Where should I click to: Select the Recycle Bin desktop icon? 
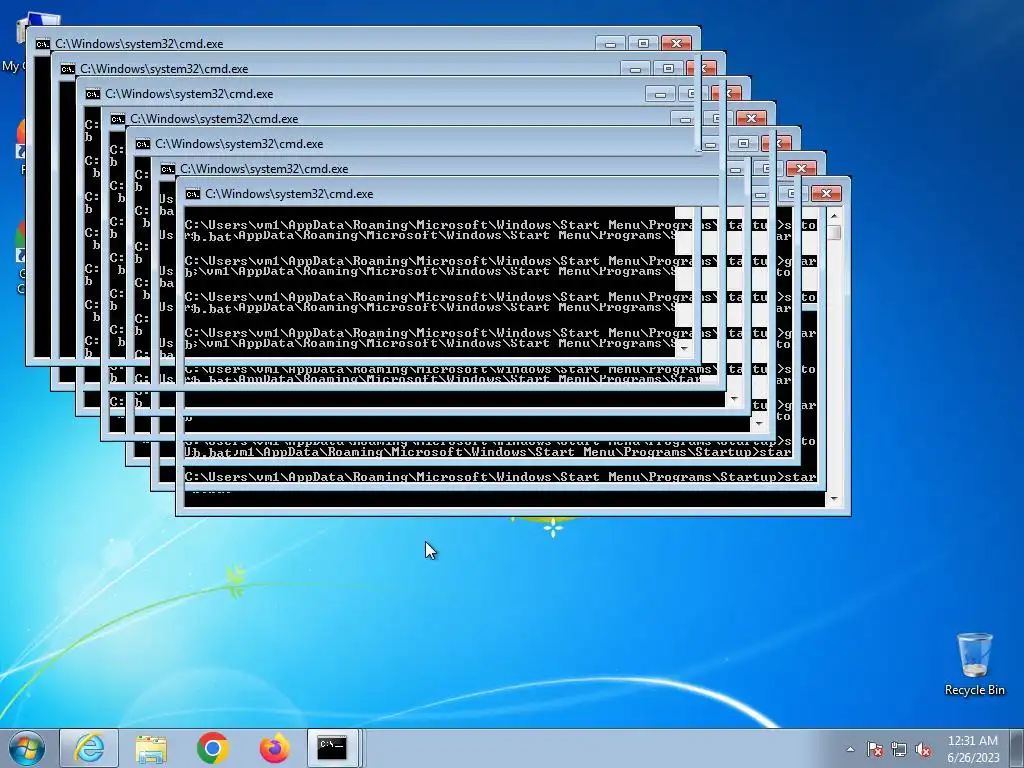(x=974, y=664)
